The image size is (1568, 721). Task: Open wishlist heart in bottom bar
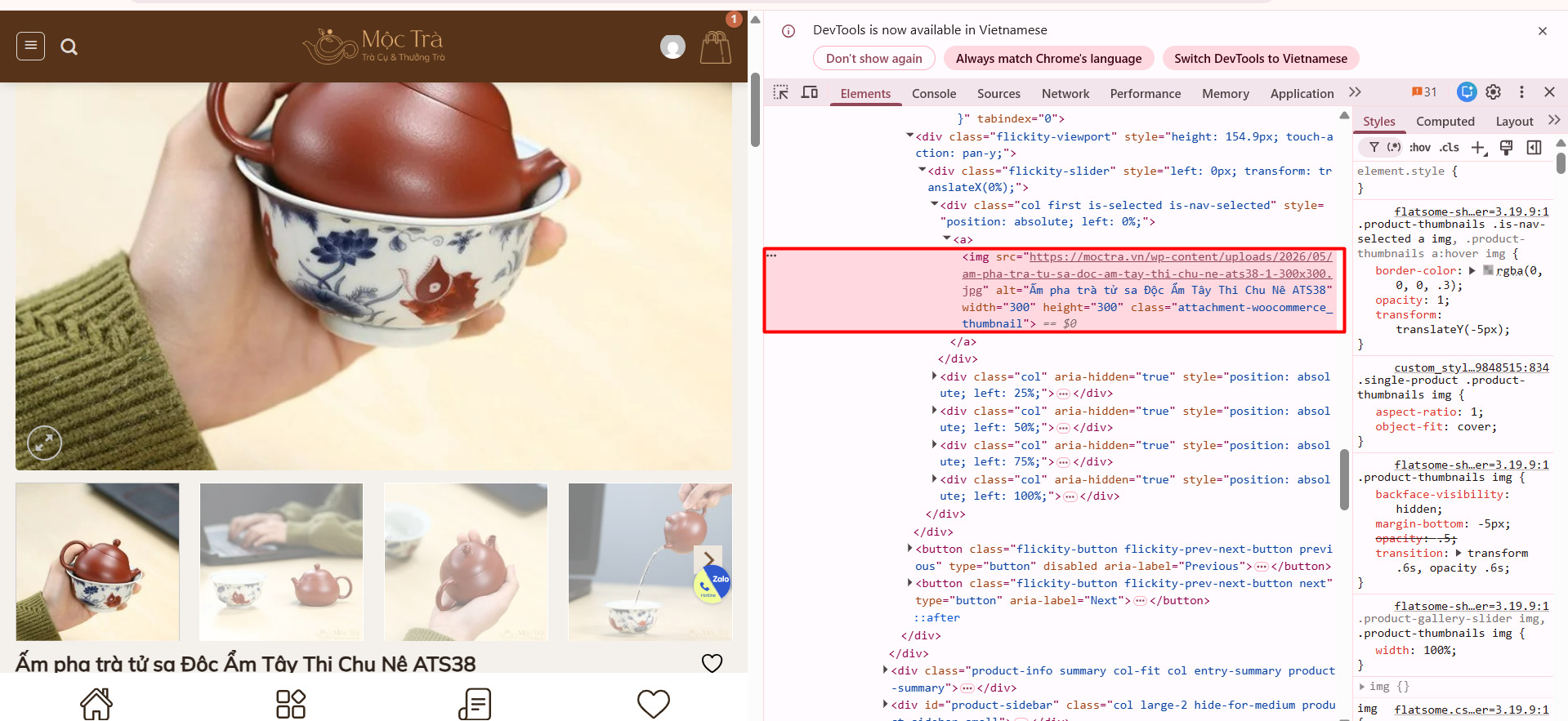[x=654, y=704]
